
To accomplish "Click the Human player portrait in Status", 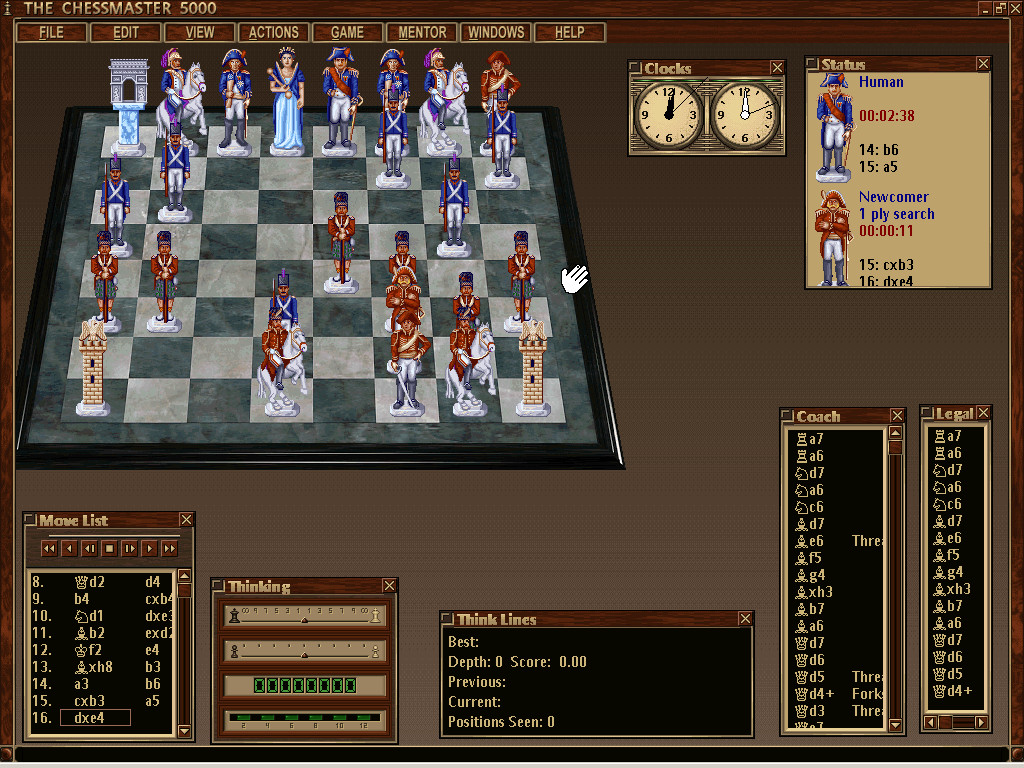I will (x=834, y=127).
